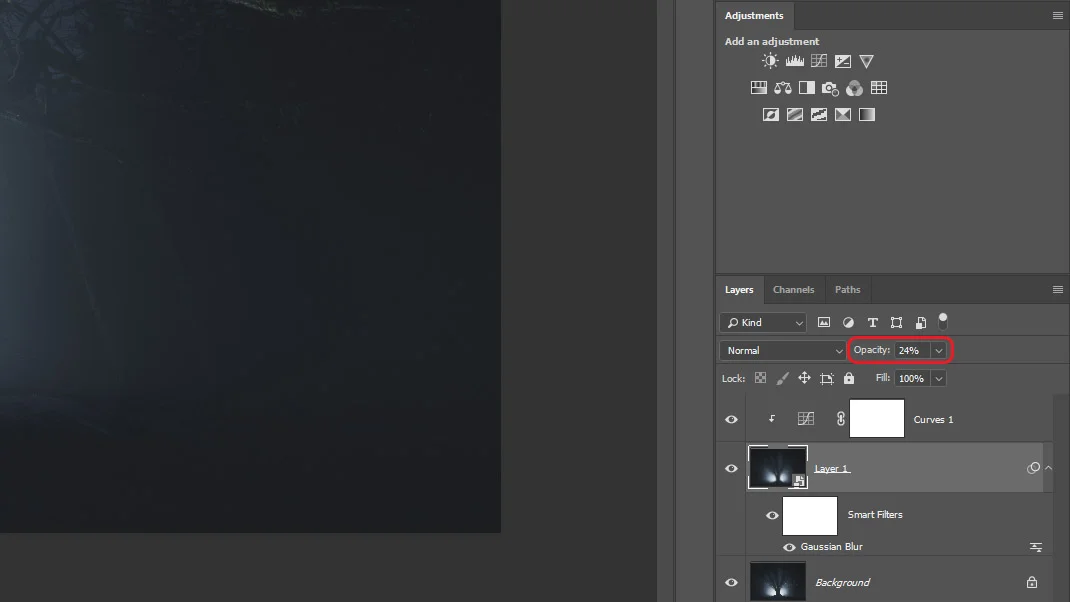Open the Layers panel menu

click(x=1057, y=289)
